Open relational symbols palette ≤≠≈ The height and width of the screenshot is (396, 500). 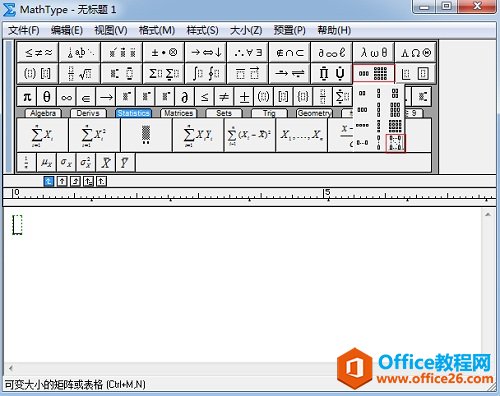(38, 52)
